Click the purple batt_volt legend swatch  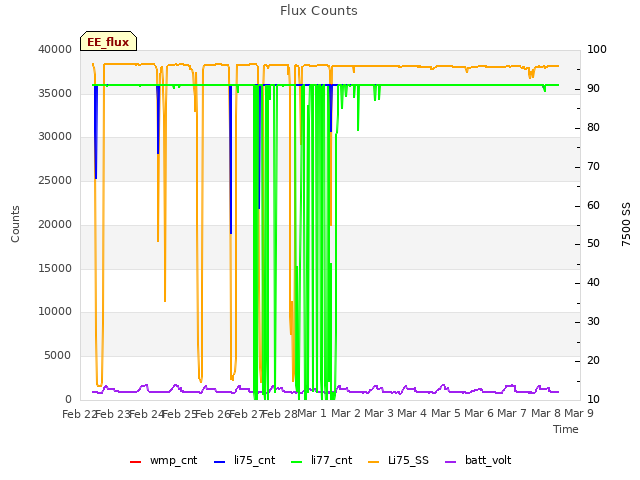(x=450, y=462)
